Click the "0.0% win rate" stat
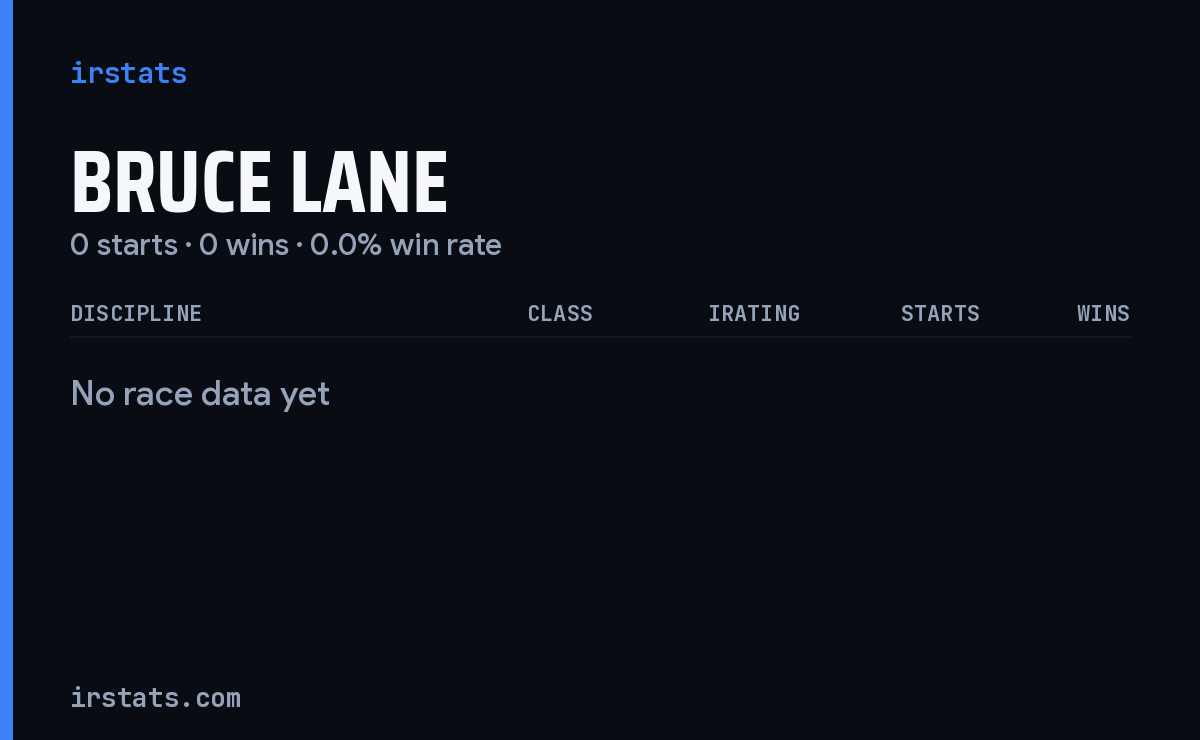The height and width of the screenshot is (740, 1200). tap(406, 245)
